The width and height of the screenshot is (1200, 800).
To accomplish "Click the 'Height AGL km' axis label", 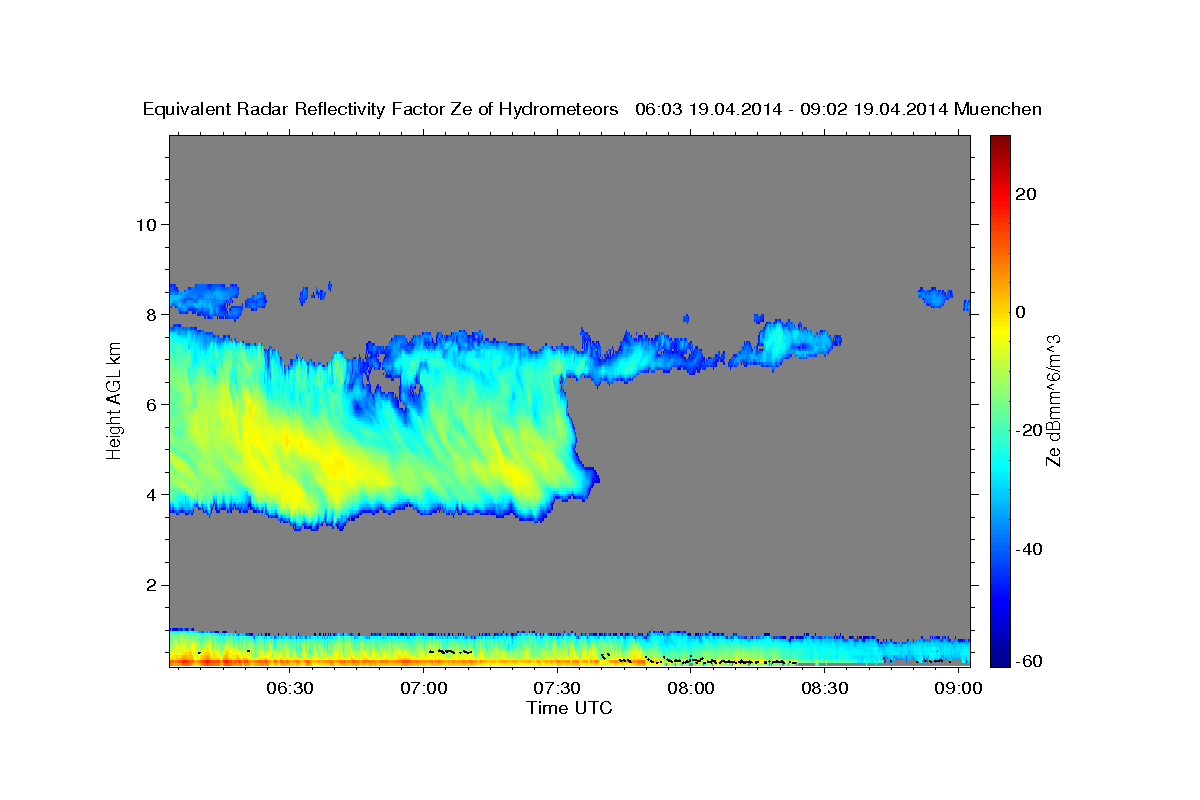I will tap(114, 400).
